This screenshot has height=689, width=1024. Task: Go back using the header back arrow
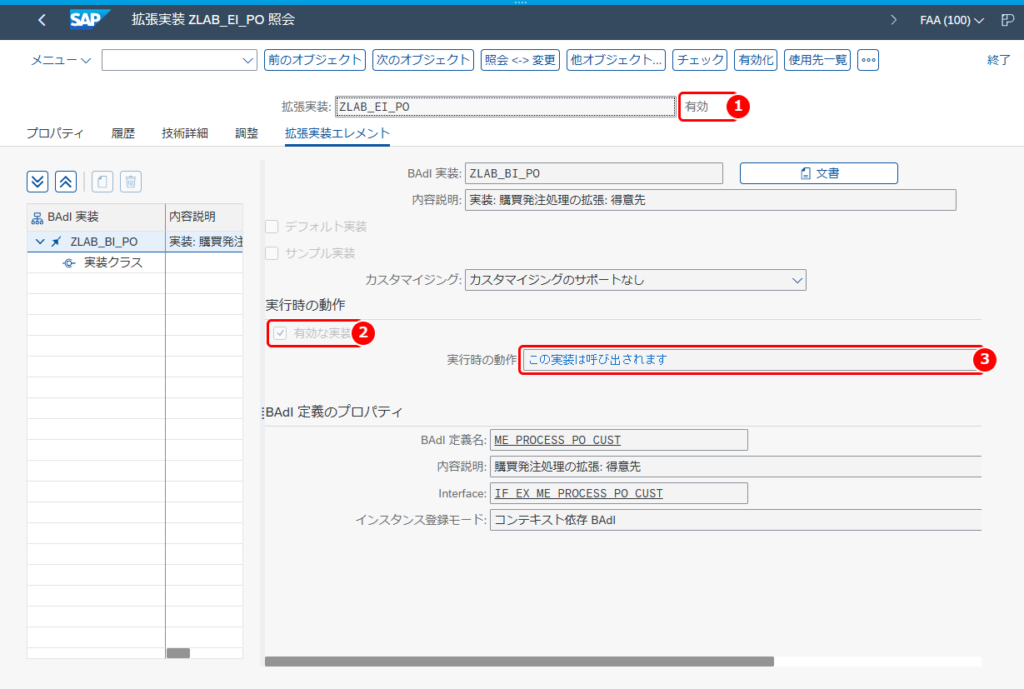tap(42, 20)
